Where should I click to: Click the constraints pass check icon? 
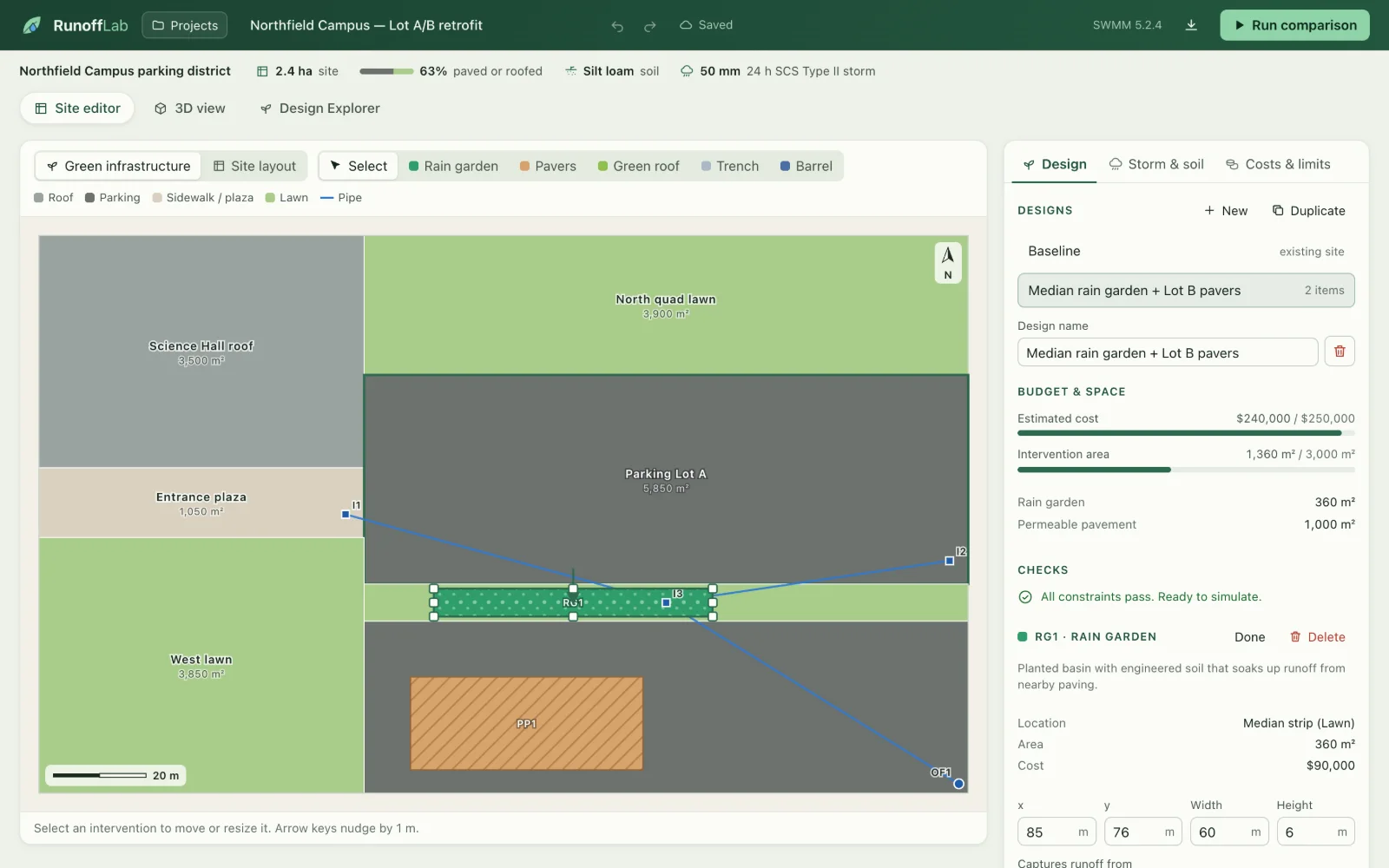tap(1025, 597)
